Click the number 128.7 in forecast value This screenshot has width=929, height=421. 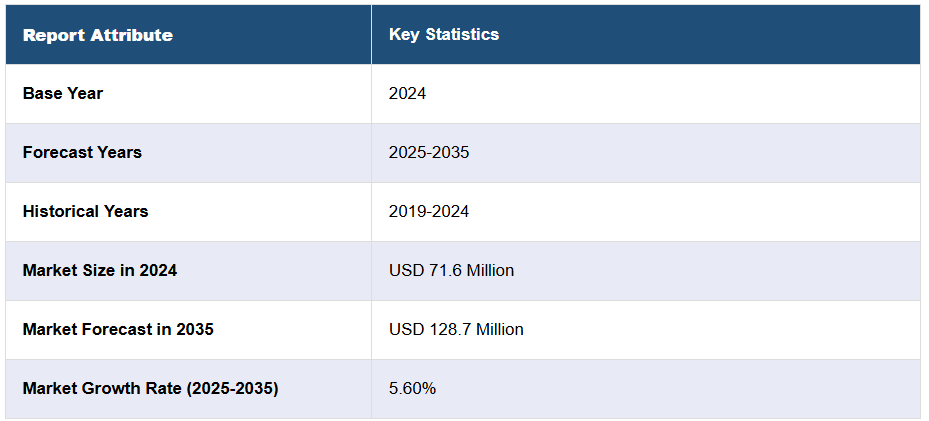tap(445, 329)
